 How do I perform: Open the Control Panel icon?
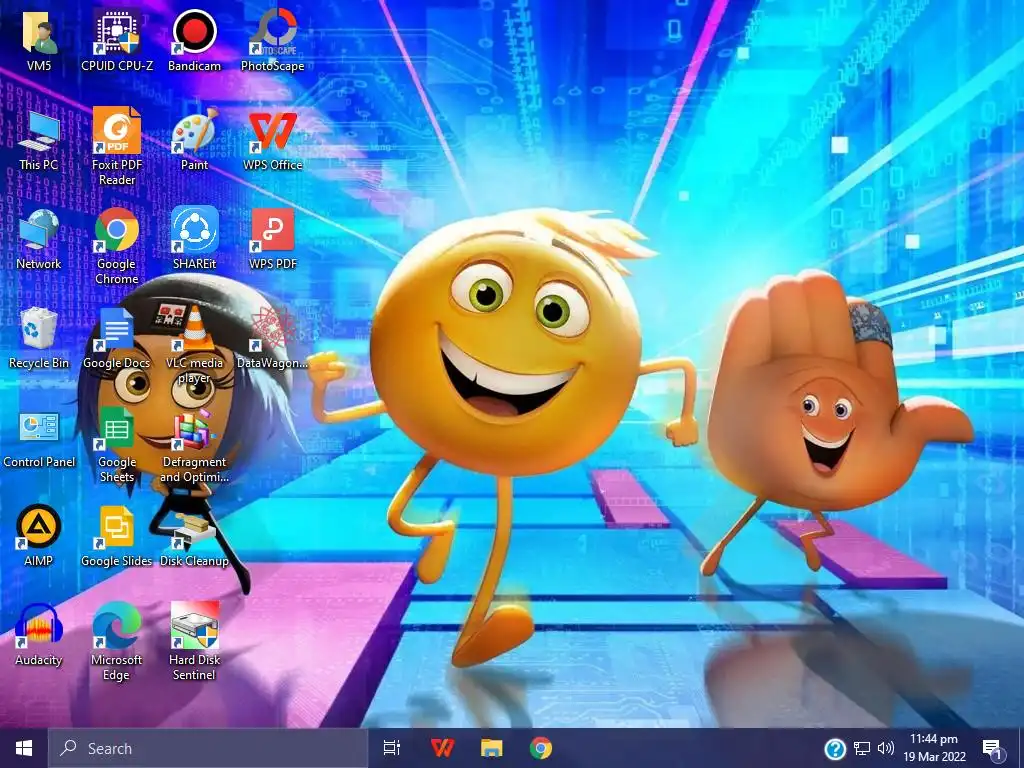[39, 438]
